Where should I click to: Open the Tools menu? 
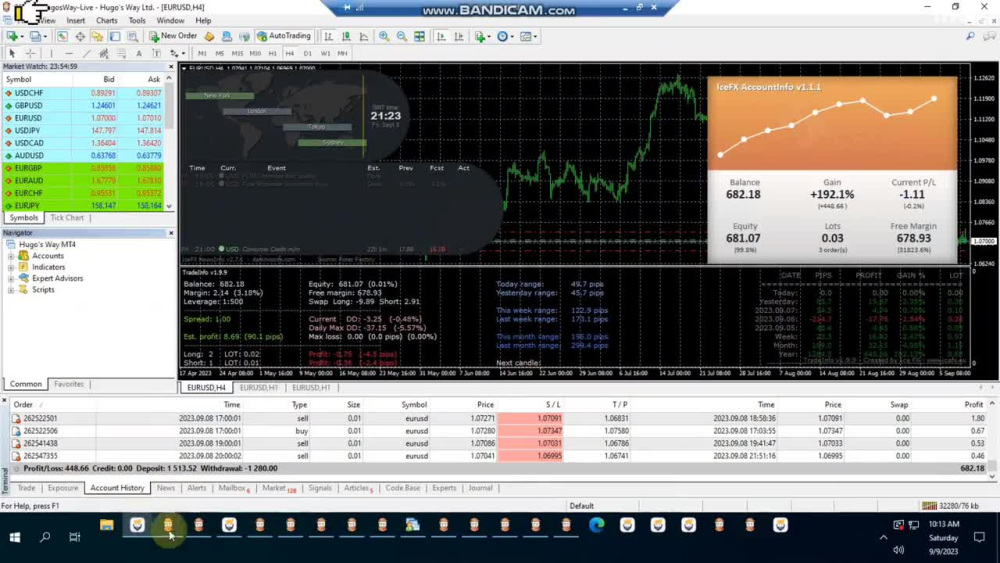tap(137, 20)
